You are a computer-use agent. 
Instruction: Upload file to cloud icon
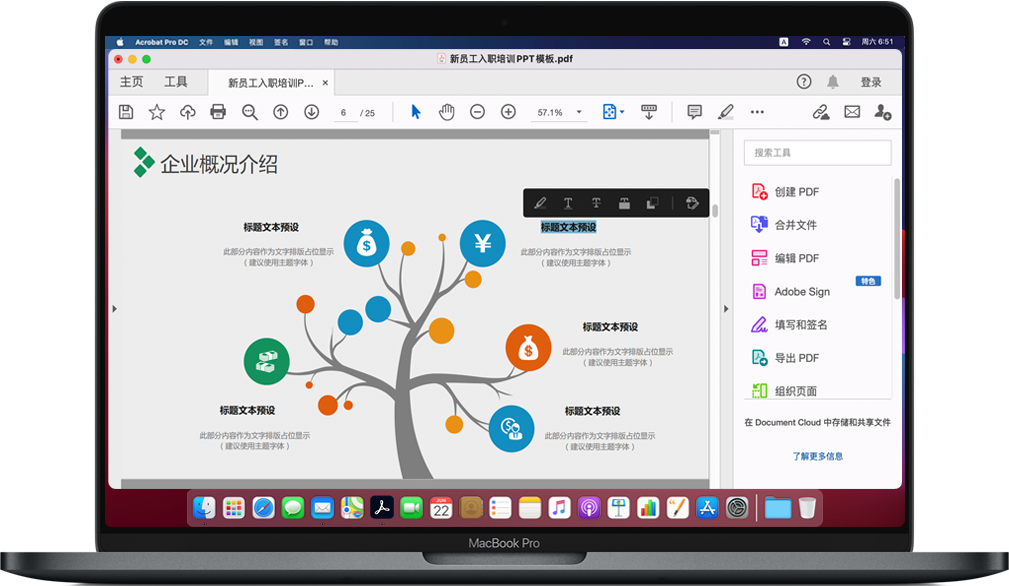pos(187,112)
